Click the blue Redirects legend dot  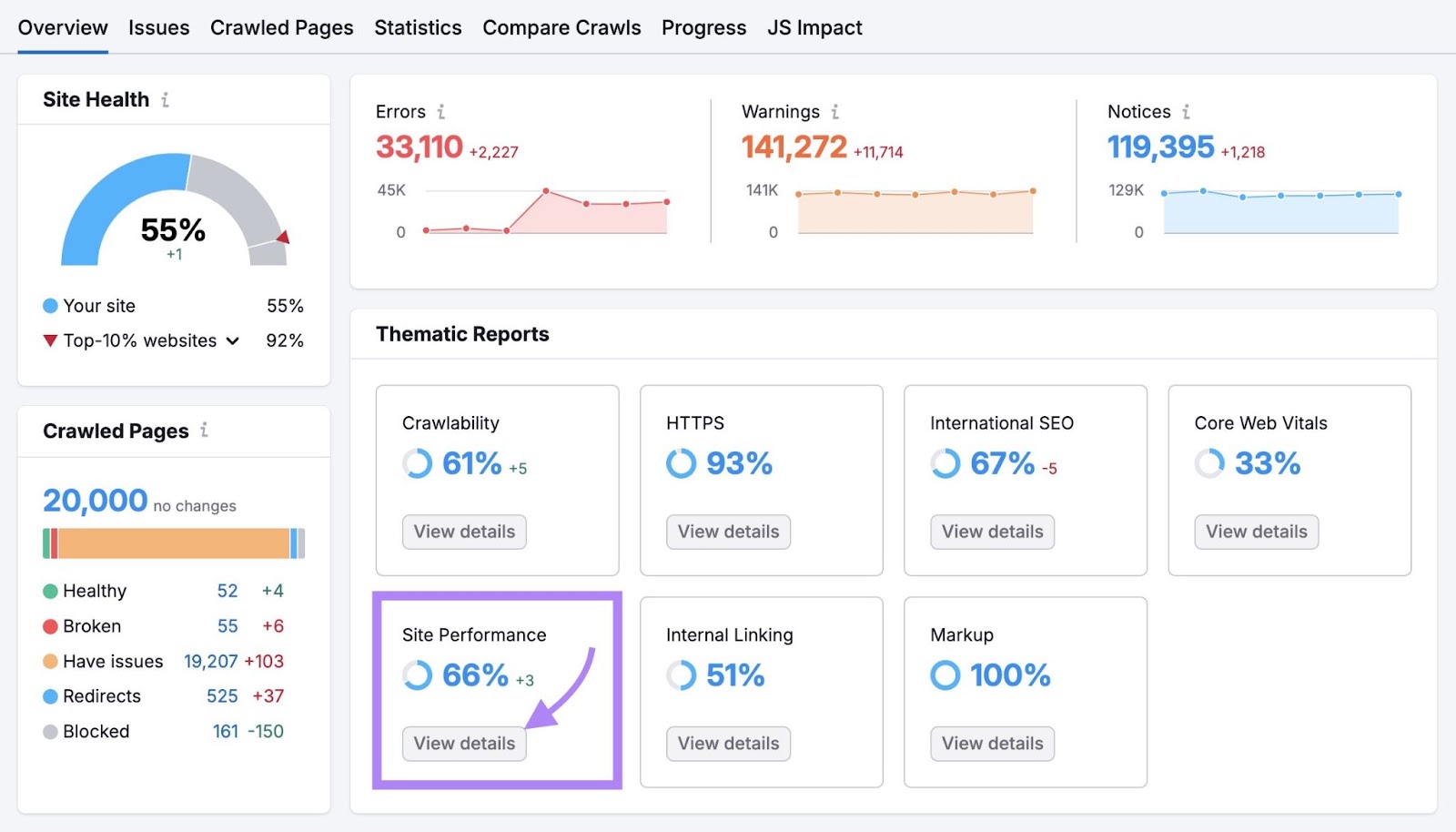pos(50,696)
